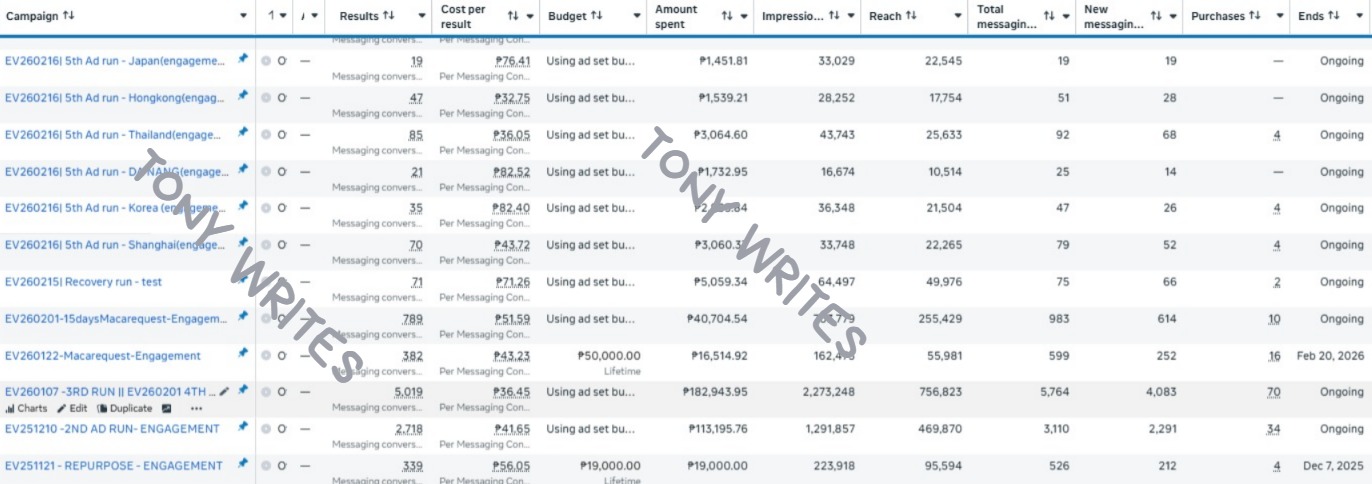This screenshot has width=1372, height=484.
Task: Click the pencil rename icon beside EV260107 -3RD RUN
Action: pyautogui.click(x=225, y=391)
